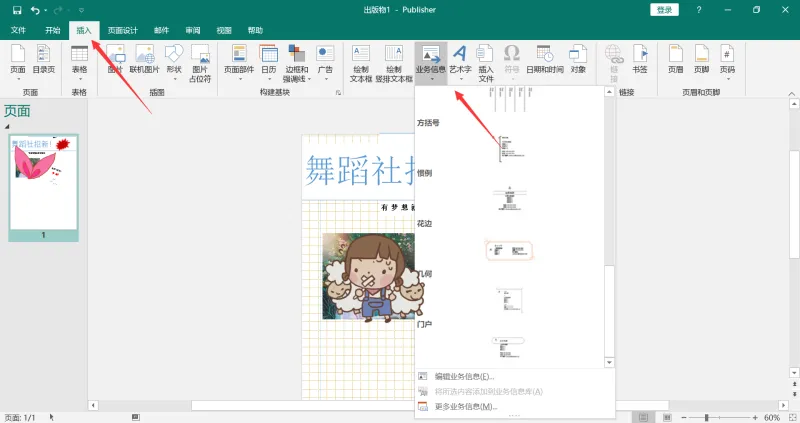Switch to the single page view button
The height and width of the screenshot is (423, 800).
(643, 417)
